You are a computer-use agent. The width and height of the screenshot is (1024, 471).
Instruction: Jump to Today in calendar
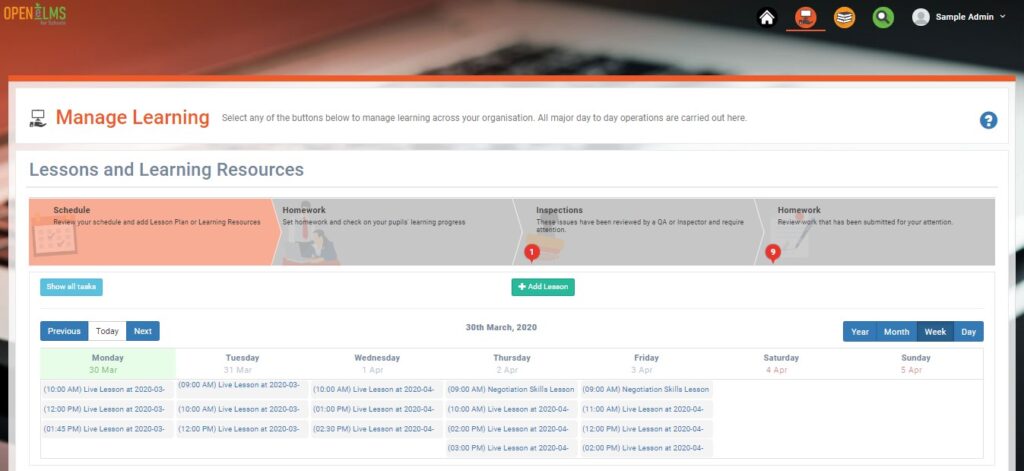pos(107,331)
